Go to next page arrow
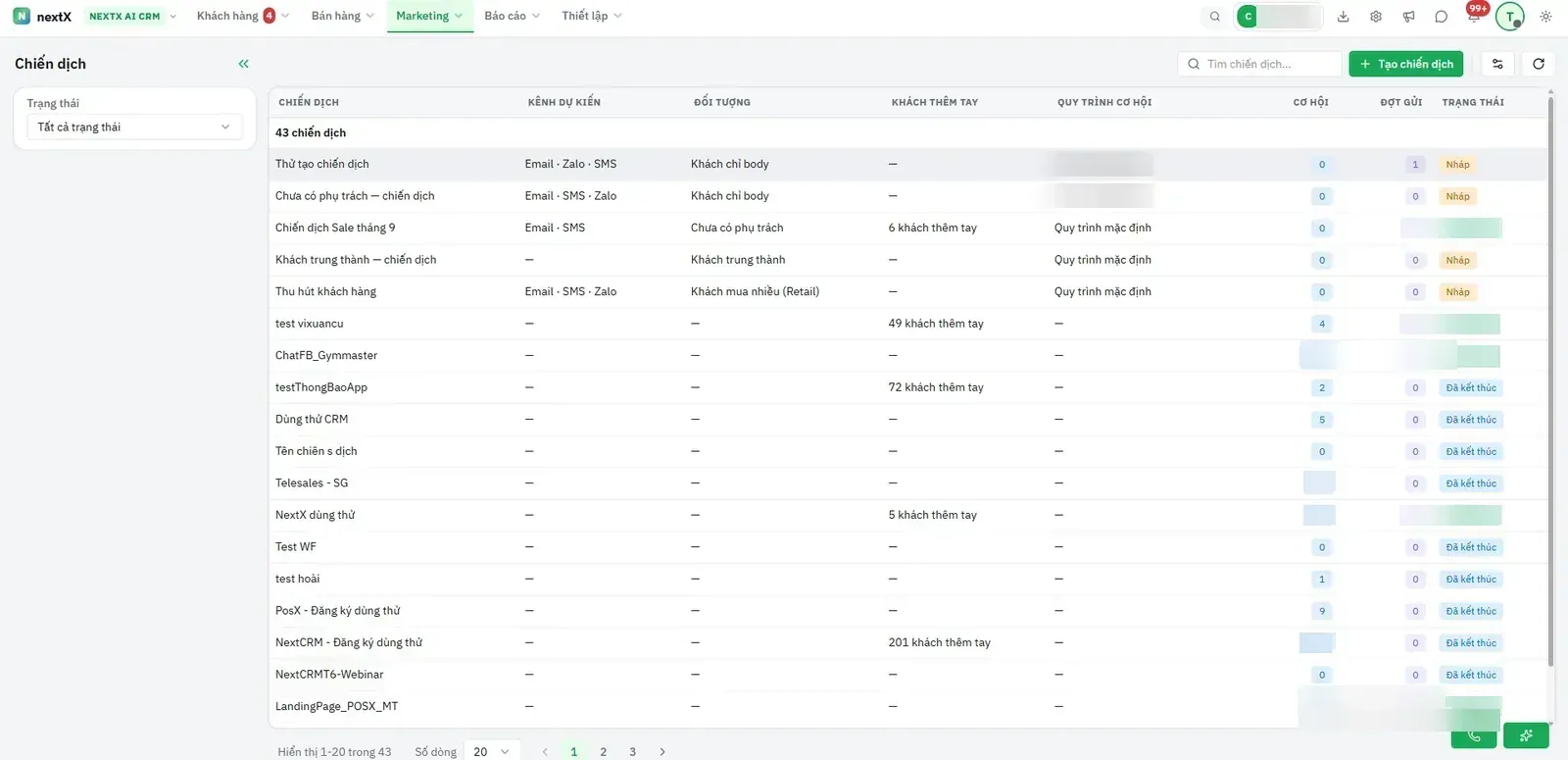 coord(662,752)
